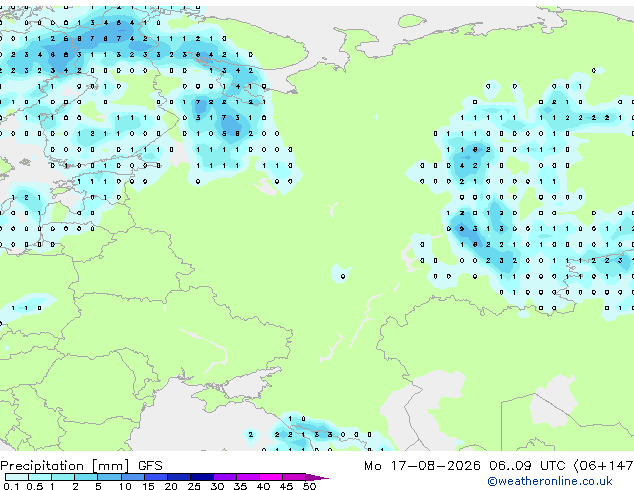Choose the 20–25 mm legend swatch
The height and width of the screenshot is (490, 634).
pyautogui.click(x=178, y=477)
